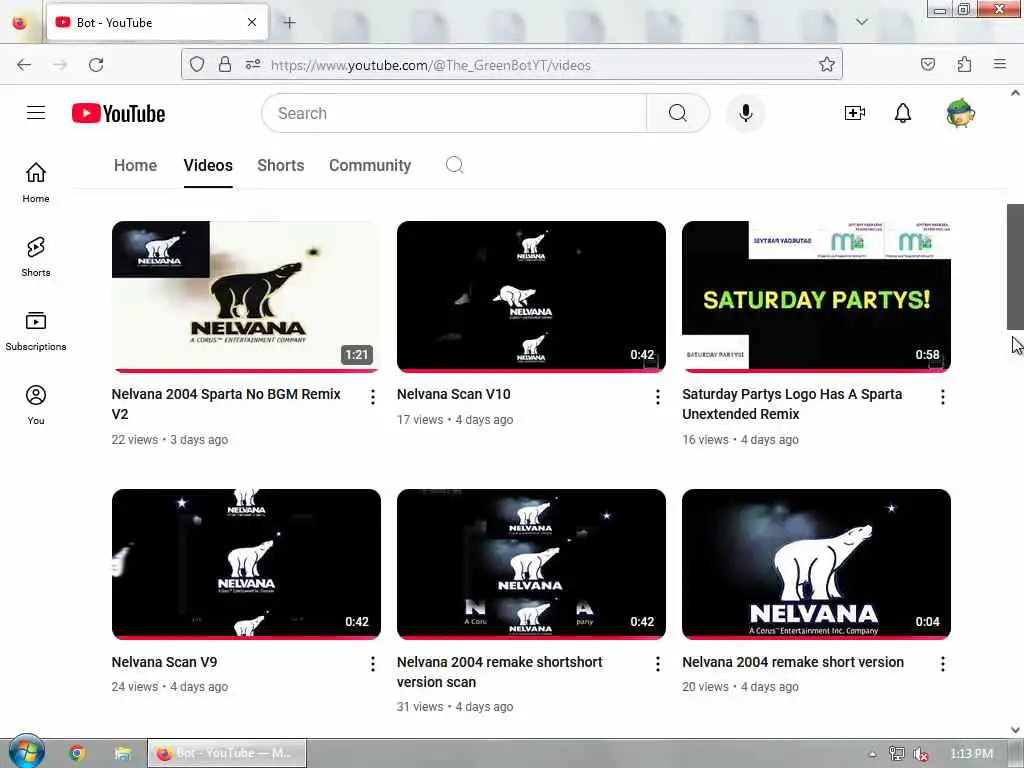The height and width of the screenshot is (768, 1024).
Task: Click the browser address bar URL
Action: click(431, 65)
